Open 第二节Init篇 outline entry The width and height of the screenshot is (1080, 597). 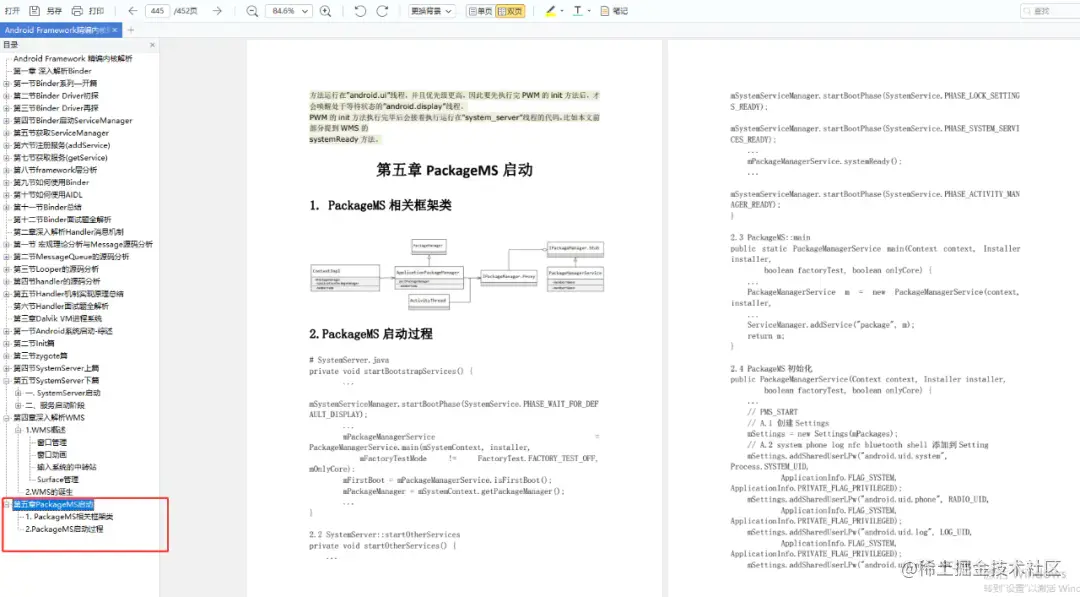pos(34,344)
